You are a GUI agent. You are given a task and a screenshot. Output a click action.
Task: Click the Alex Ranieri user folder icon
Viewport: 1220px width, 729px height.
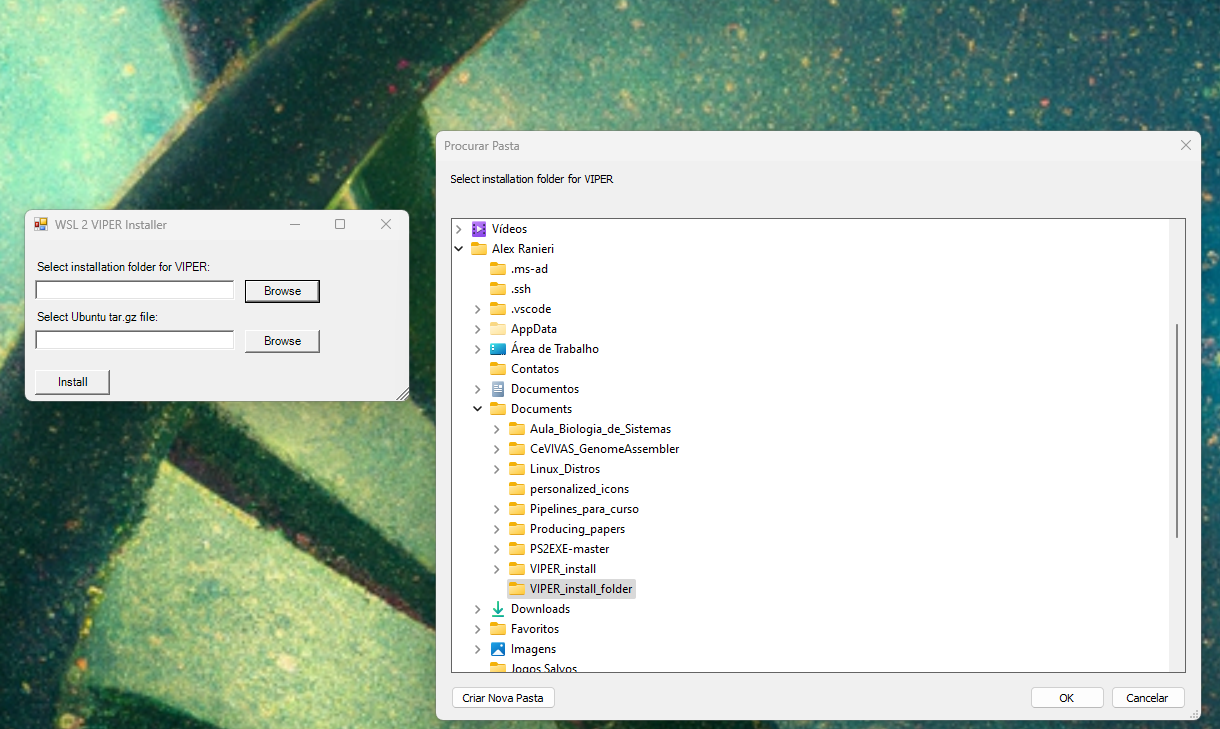click(478, 249)
